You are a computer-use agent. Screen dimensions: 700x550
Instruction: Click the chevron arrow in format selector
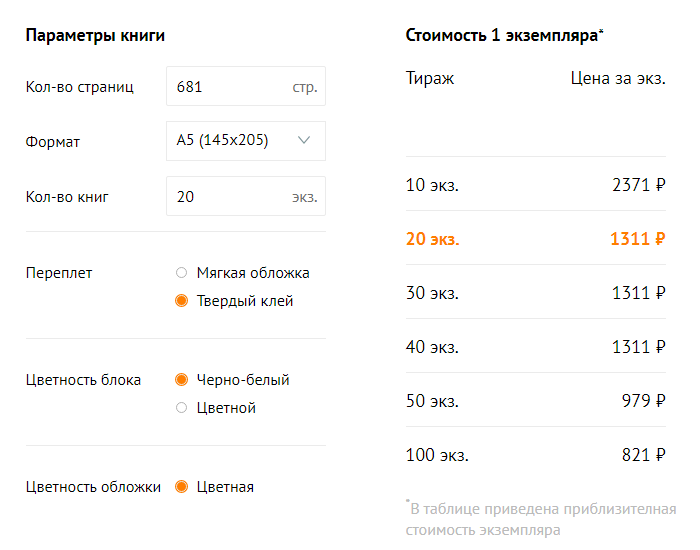point(305,141)
